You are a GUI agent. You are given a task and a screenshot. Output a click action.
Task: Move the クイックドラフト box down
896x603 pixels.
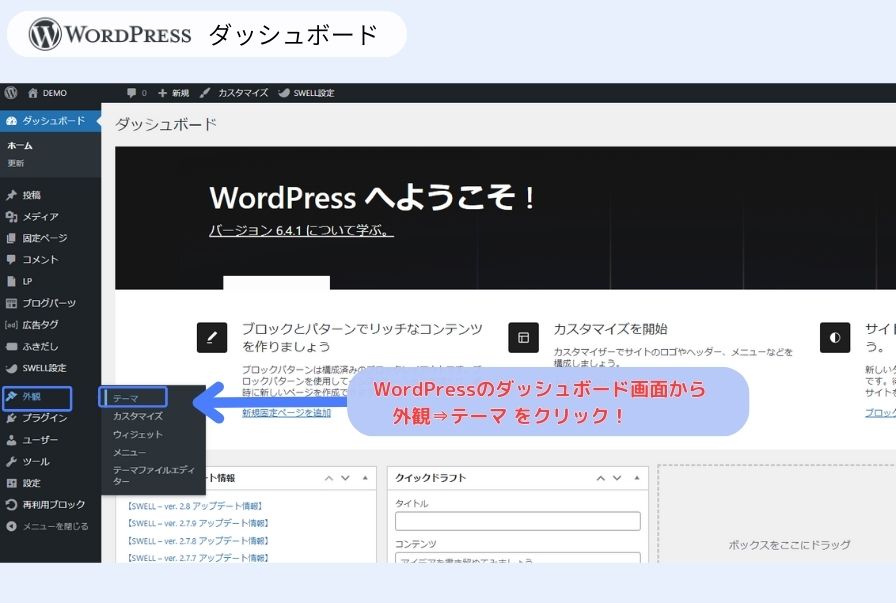tap(617, 478)
